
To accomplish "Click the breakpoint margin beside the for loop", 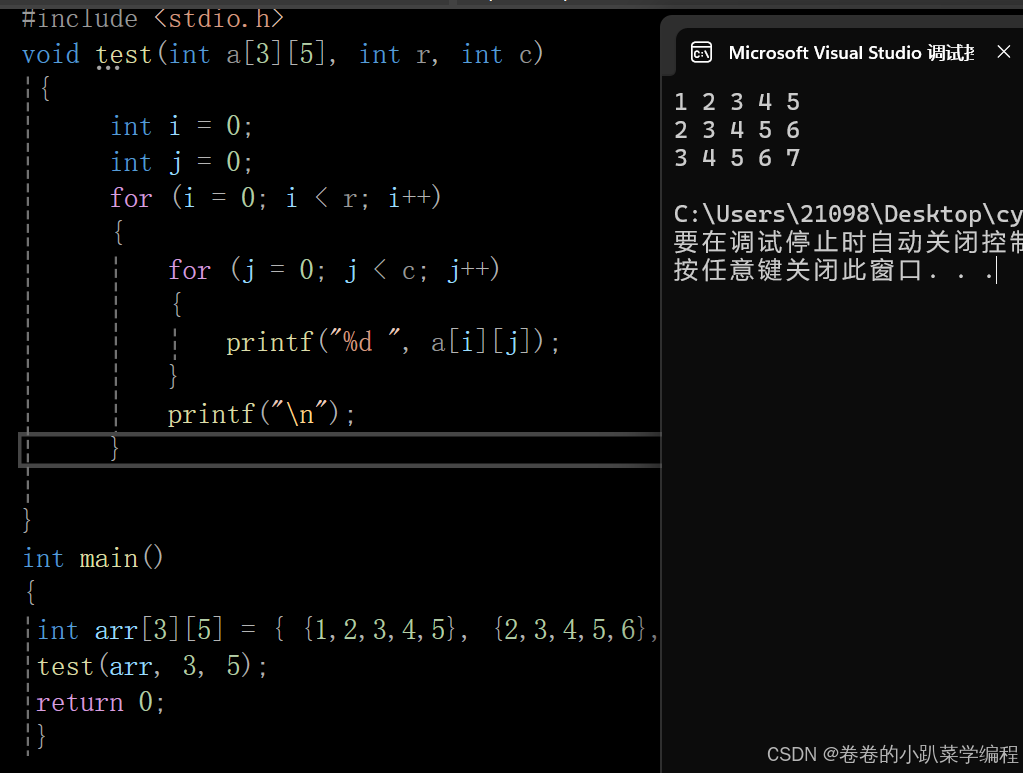I will [x=10, y=197].
